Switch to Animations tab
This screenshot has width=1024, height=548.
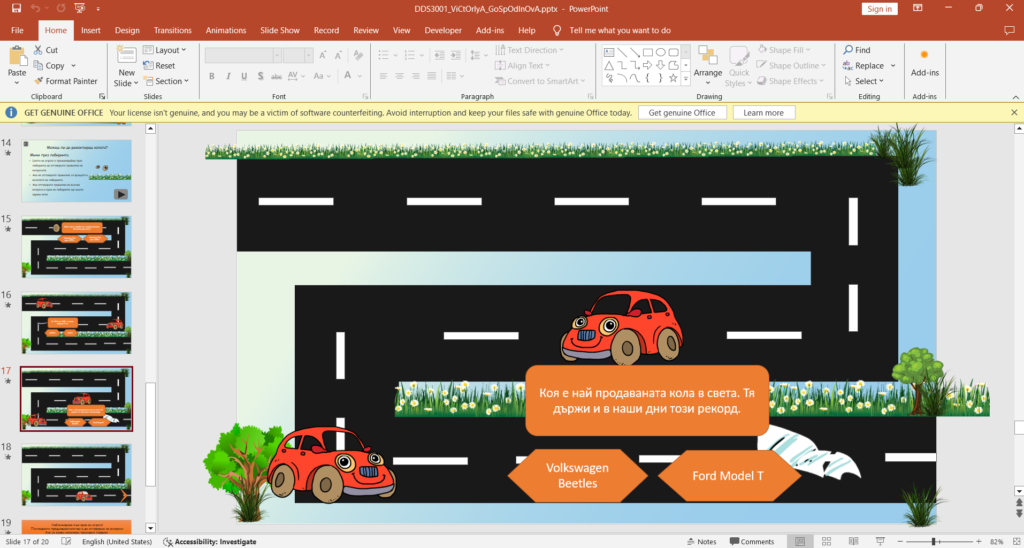[x=226, y=30]
